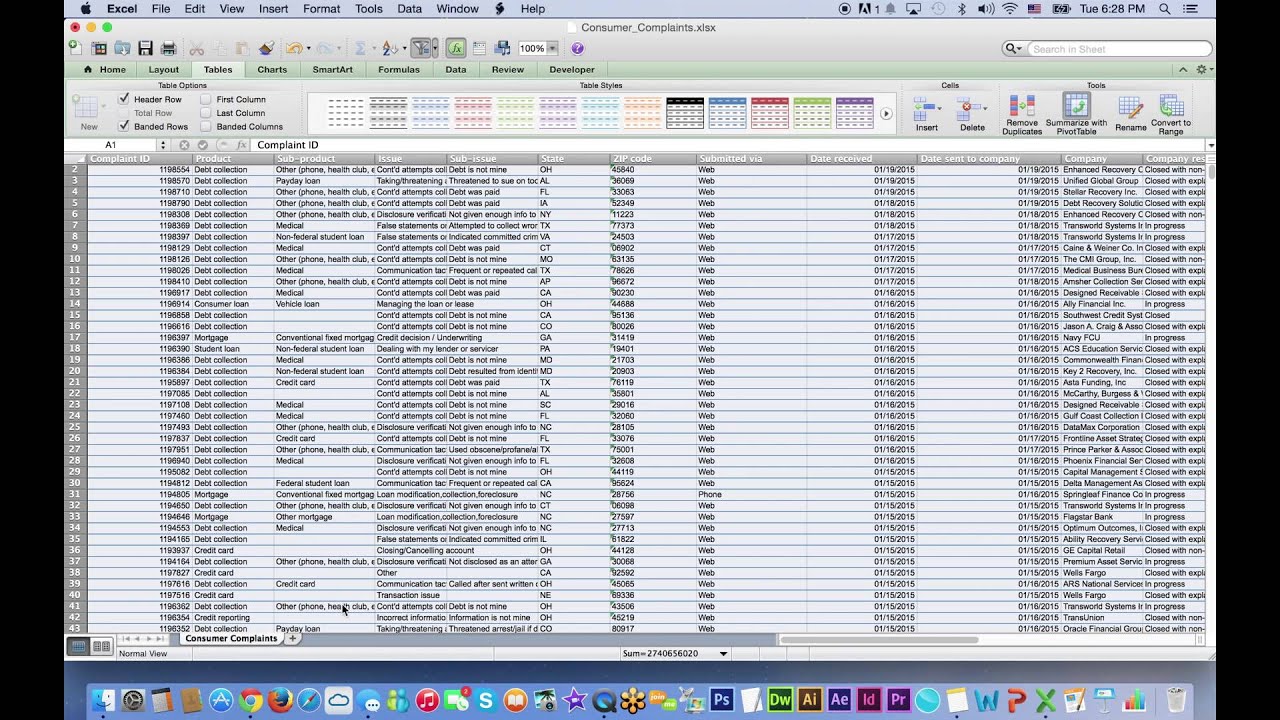Image resolution: width=1280 pixels, height=720 pixels.
Task: Select the ZIP code column header
Action: 652,158
